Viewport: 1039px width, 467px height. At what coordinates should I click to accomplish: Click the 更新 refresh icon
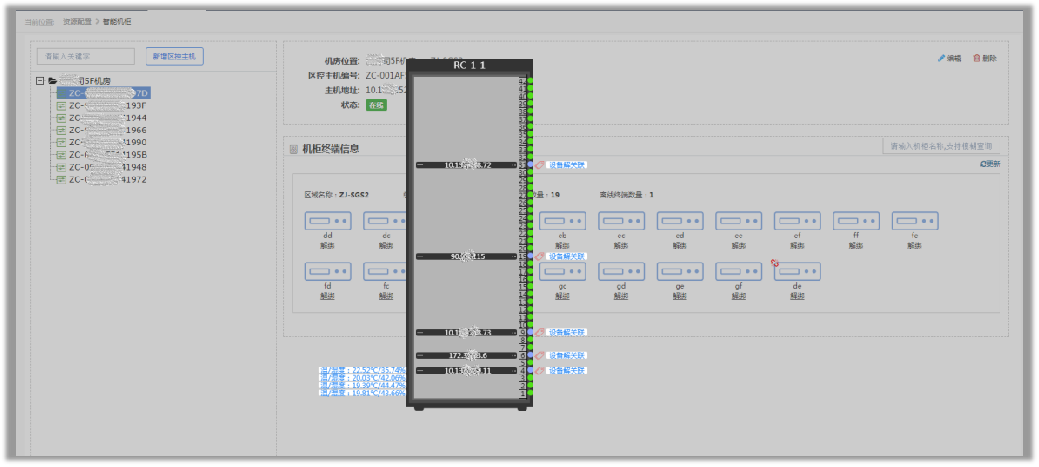(983, 163)
